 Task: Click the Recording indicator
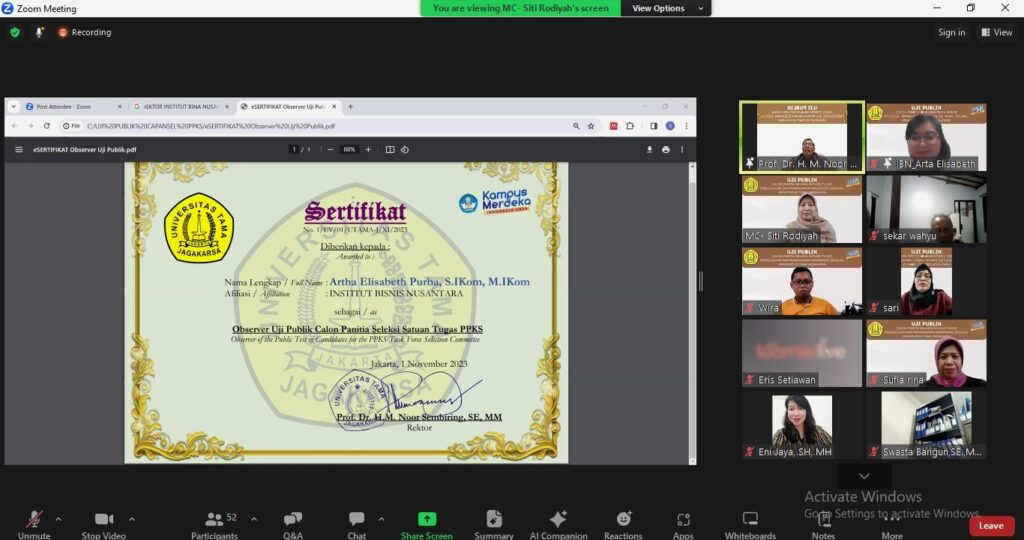point(84,32)
